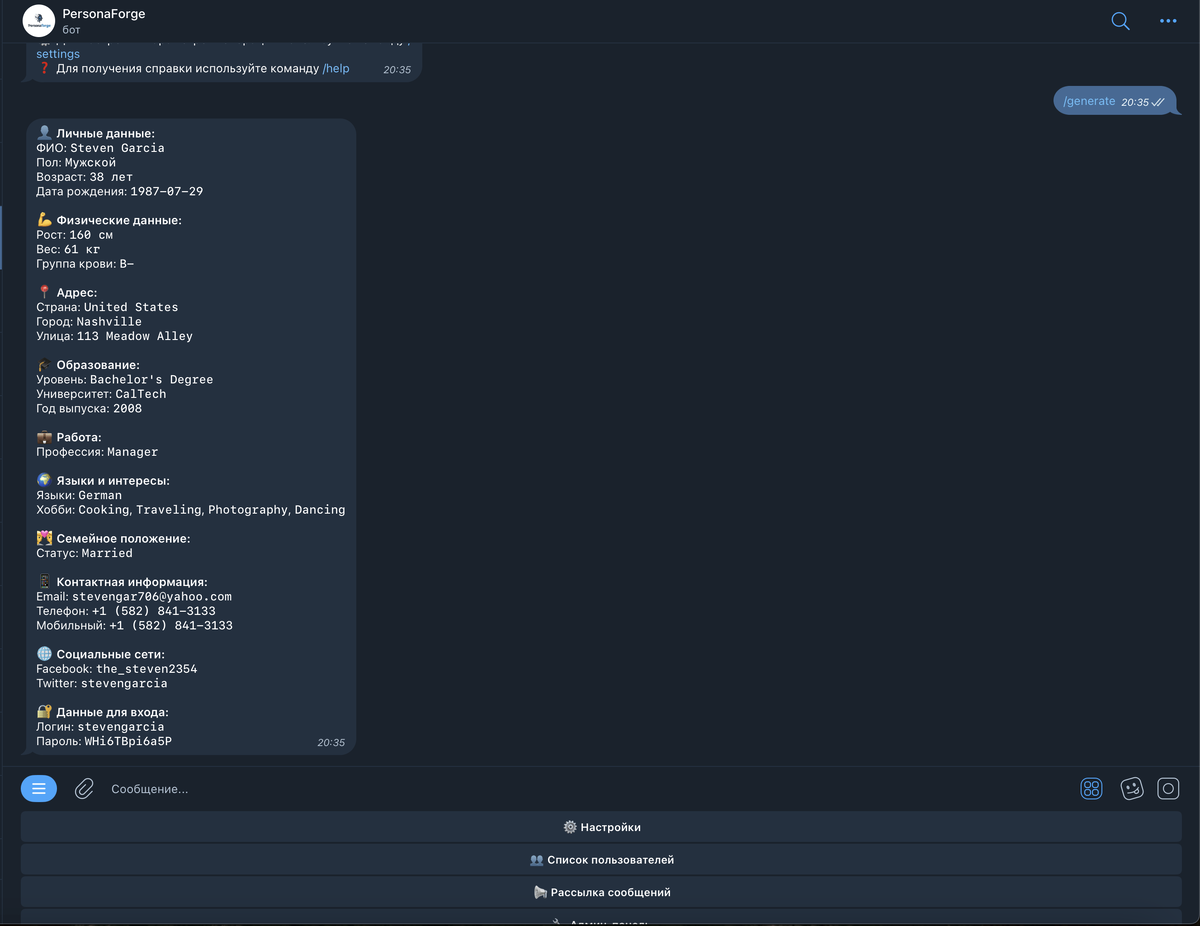Viewport: 1200px width, 926px height.
Task: Click Телефон number +1 (582) 841-3133
Action: point(153,611)
